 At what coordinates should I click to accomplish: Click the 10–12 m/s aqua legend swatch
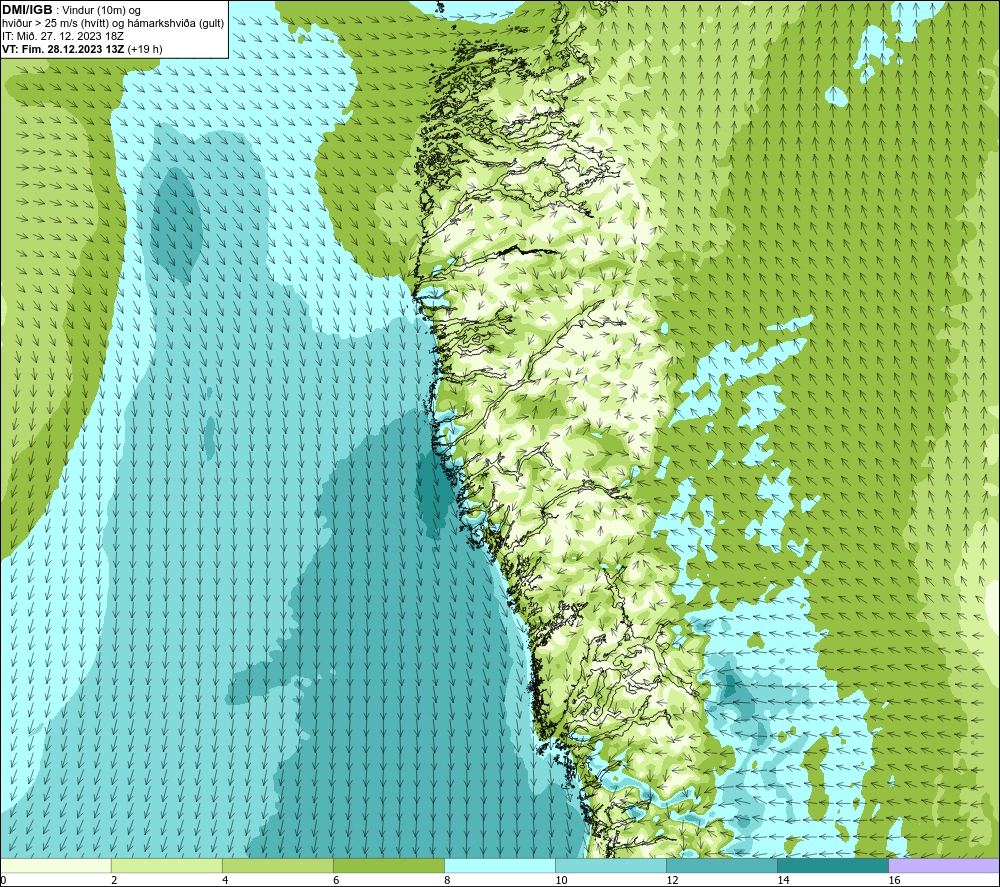pos(611,865)
